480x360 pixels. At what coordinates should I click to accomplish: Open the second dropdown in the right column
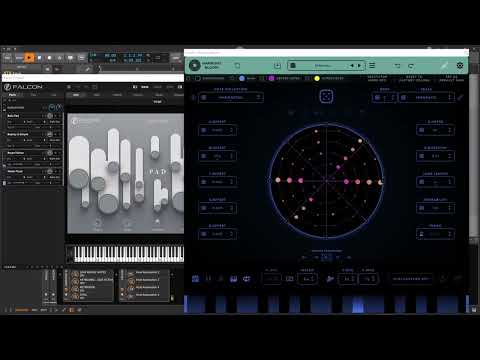click(x=435, y=156)
